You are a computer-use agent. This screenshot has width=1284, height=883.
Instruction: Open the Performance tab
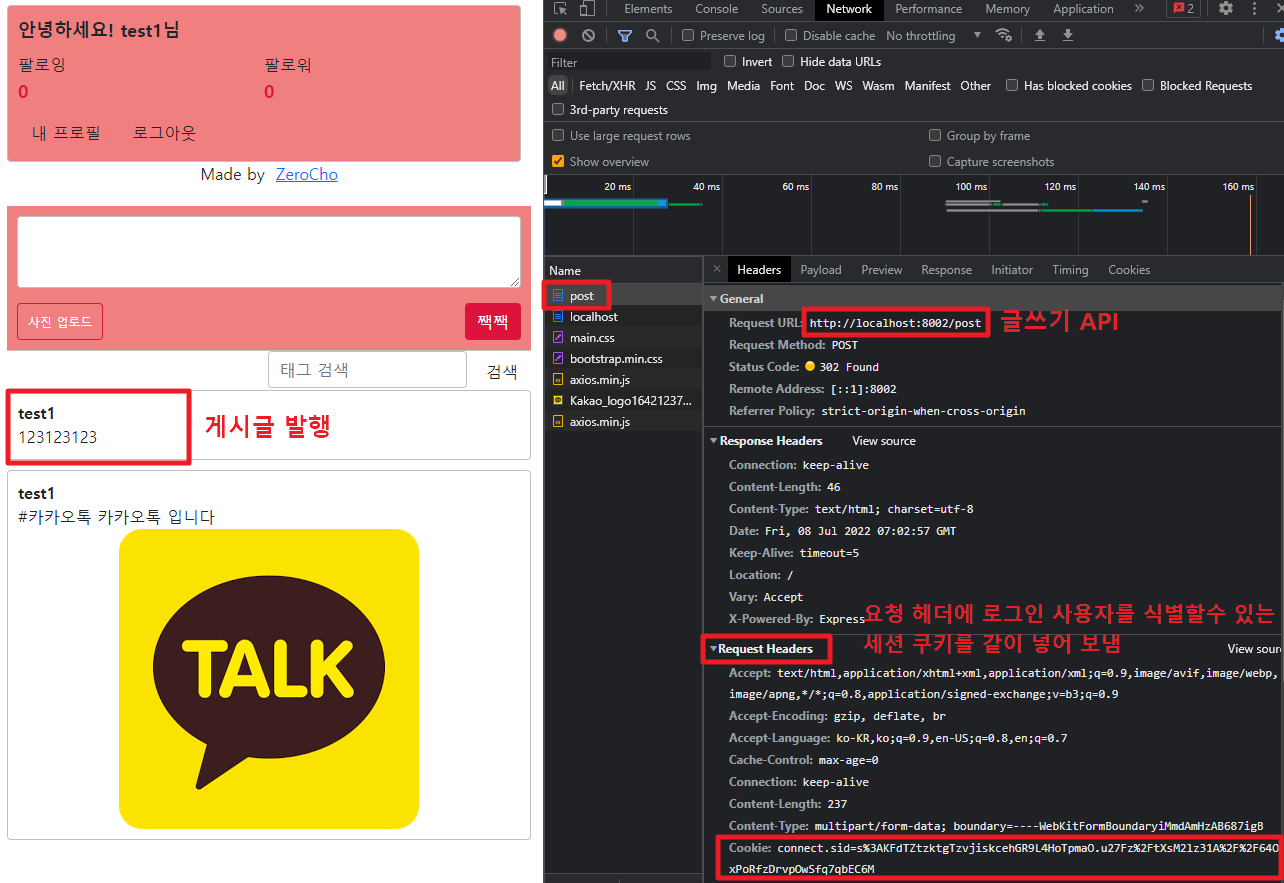pos(929,9)
